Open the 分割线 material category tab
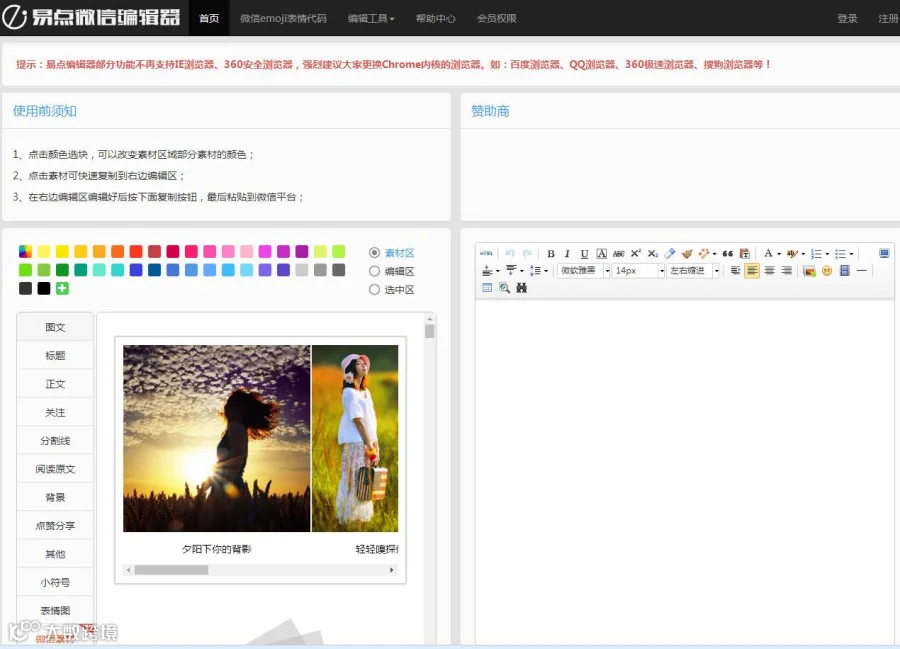The height and width of the screenshot is (649, 900). click(55, 441)
